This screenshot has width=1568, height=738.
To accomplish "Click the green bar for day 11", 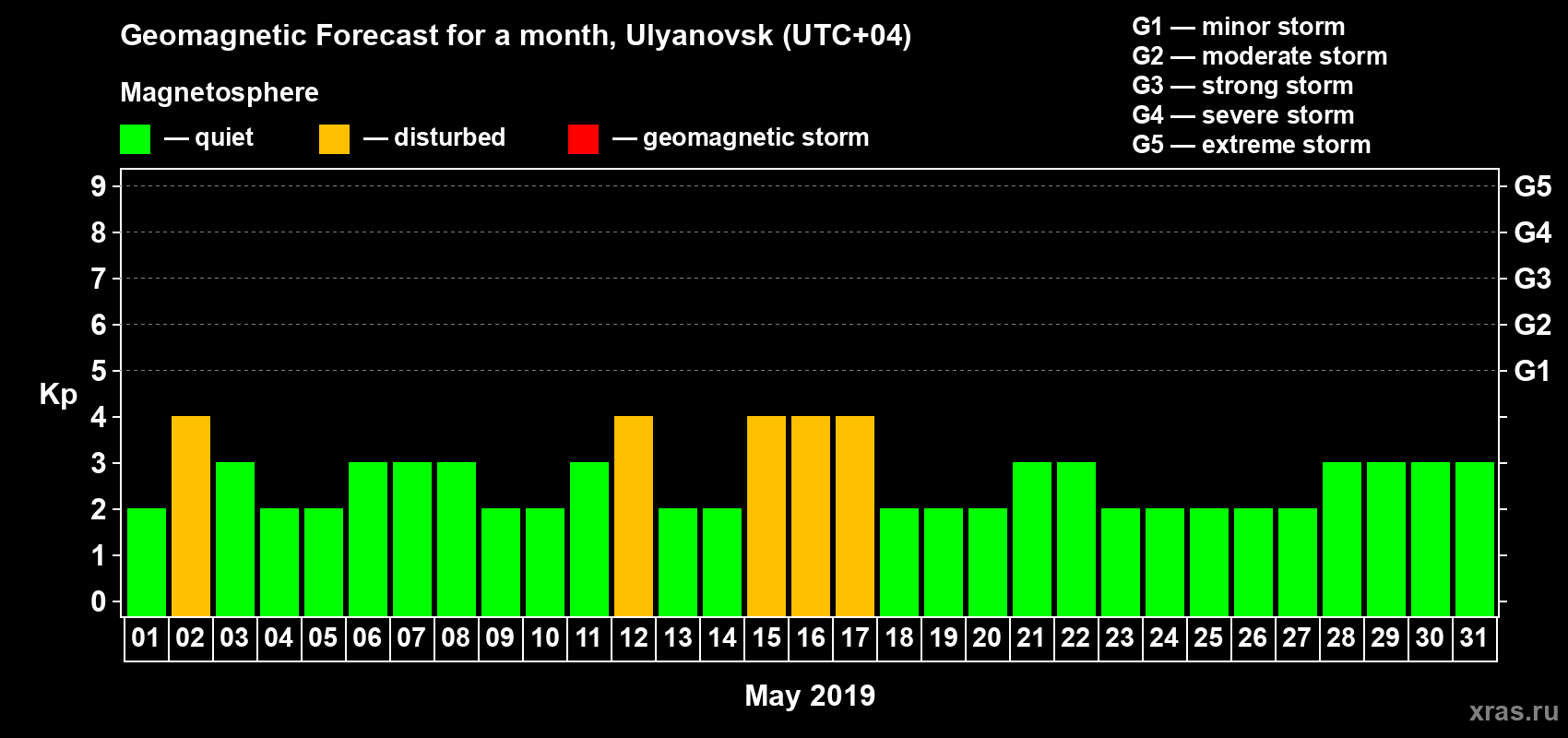I will (589, 540).
